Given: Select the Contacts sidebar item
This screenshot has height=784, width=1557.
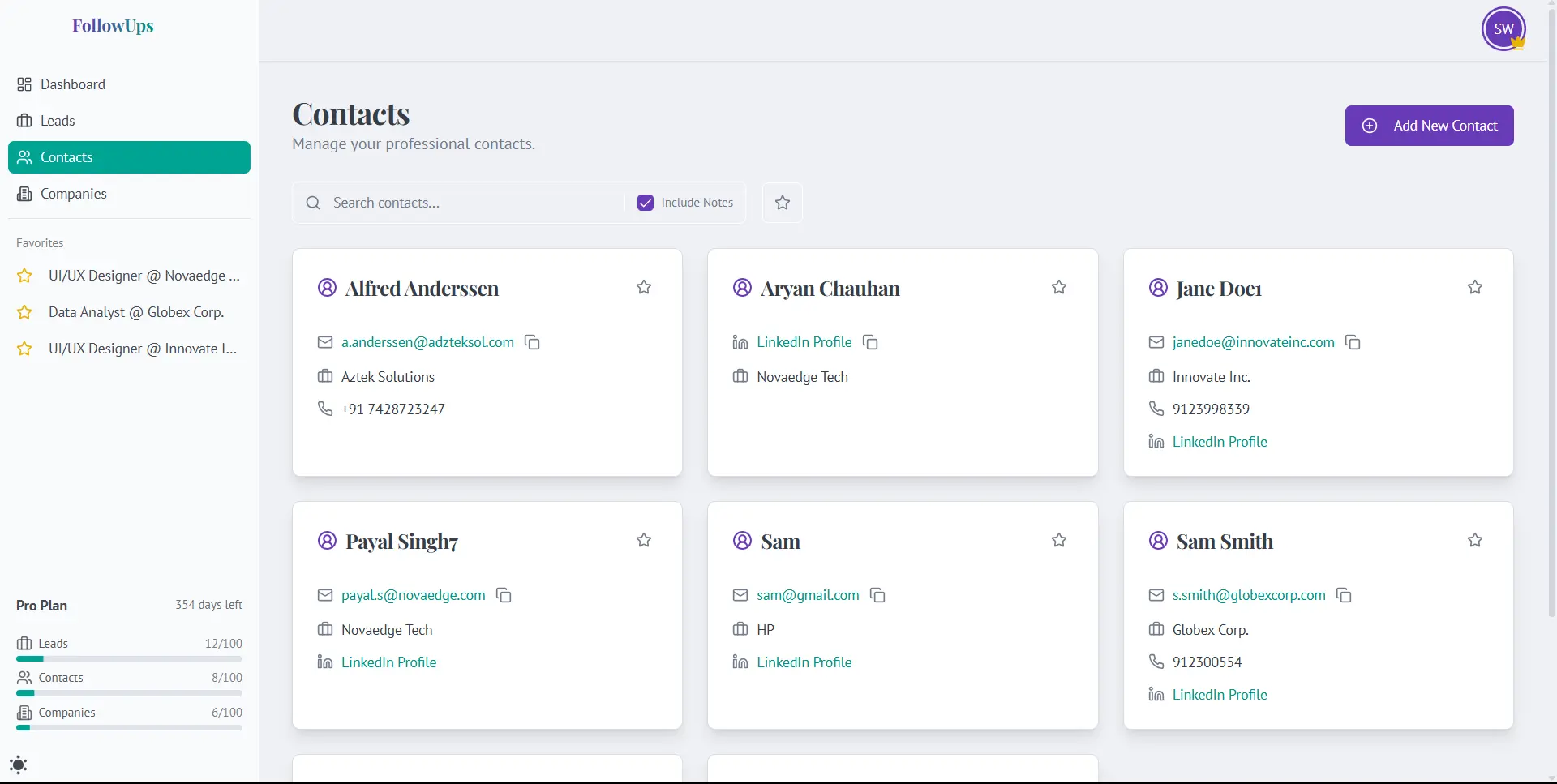Looking at the screenshot, I should (x=129, y=157).
